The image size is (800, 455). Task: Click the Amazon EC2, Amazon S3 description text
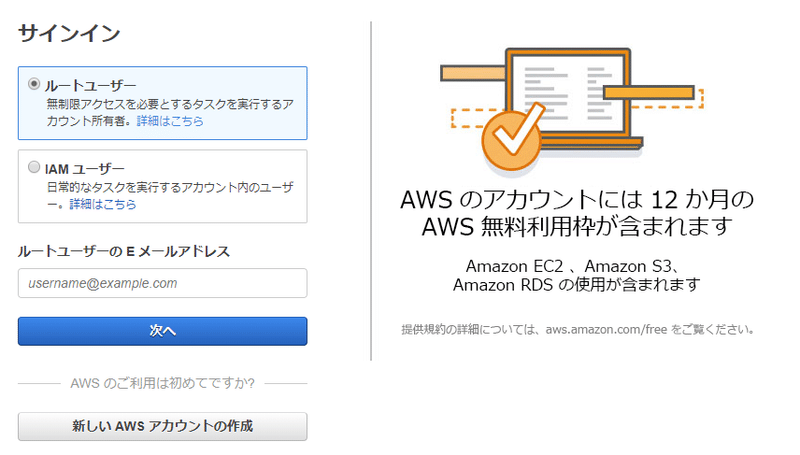pos(572,275)
